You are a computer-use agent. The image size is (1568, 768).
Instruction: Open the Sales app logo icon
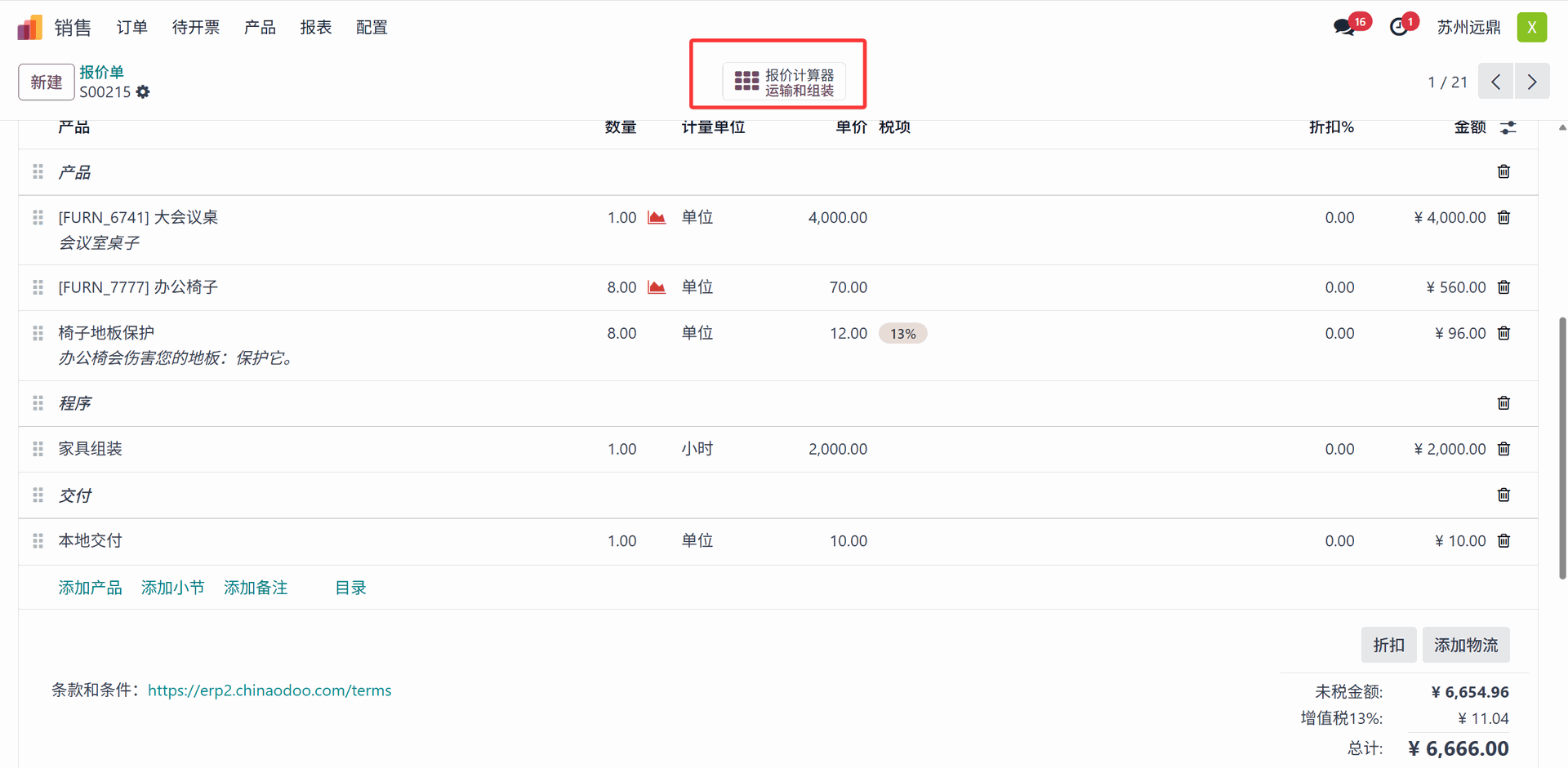pyautogui.click(x=30, y=28)
